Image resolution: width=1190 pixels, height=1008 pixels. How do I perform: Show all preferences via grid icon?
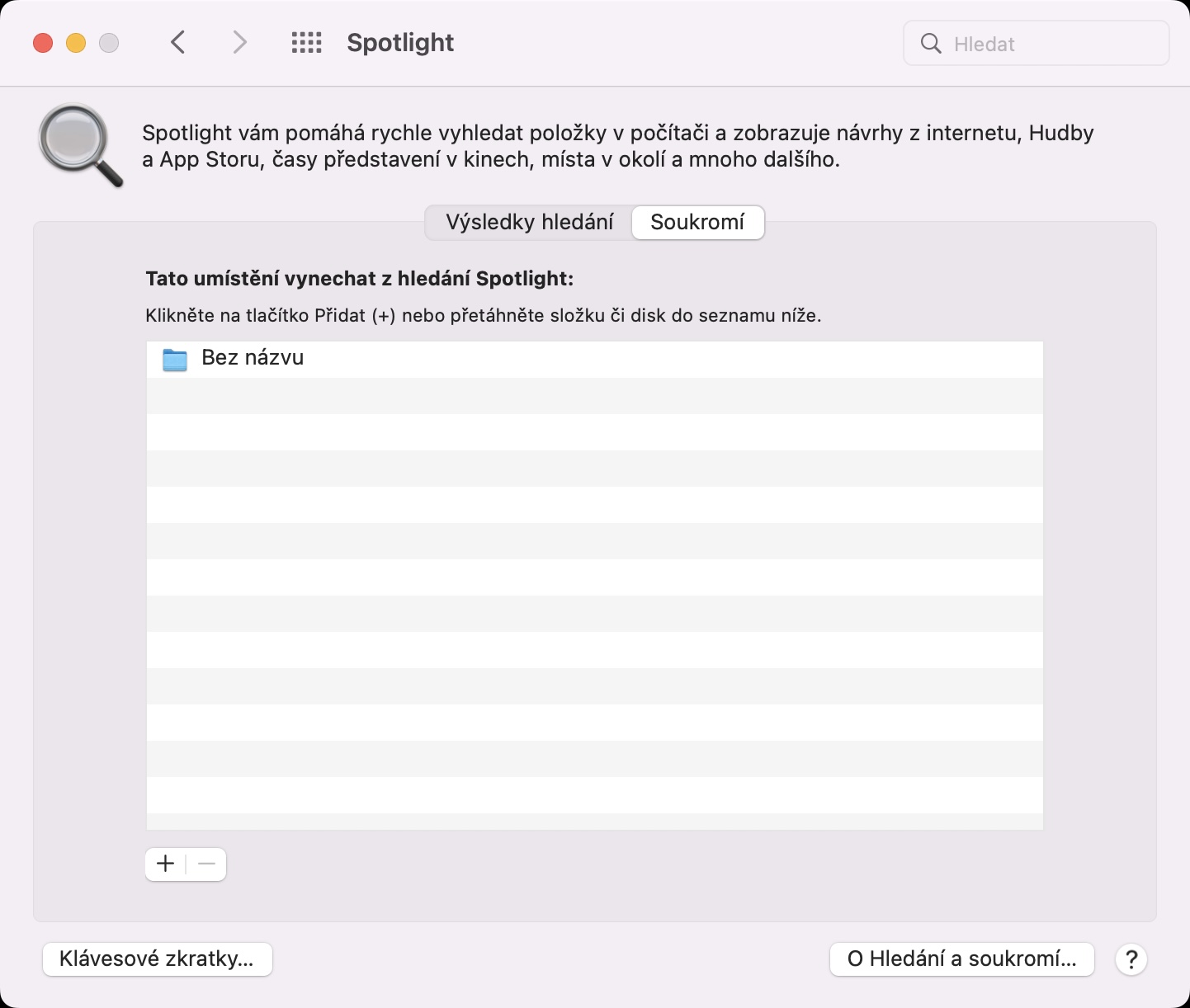[306, 43]
